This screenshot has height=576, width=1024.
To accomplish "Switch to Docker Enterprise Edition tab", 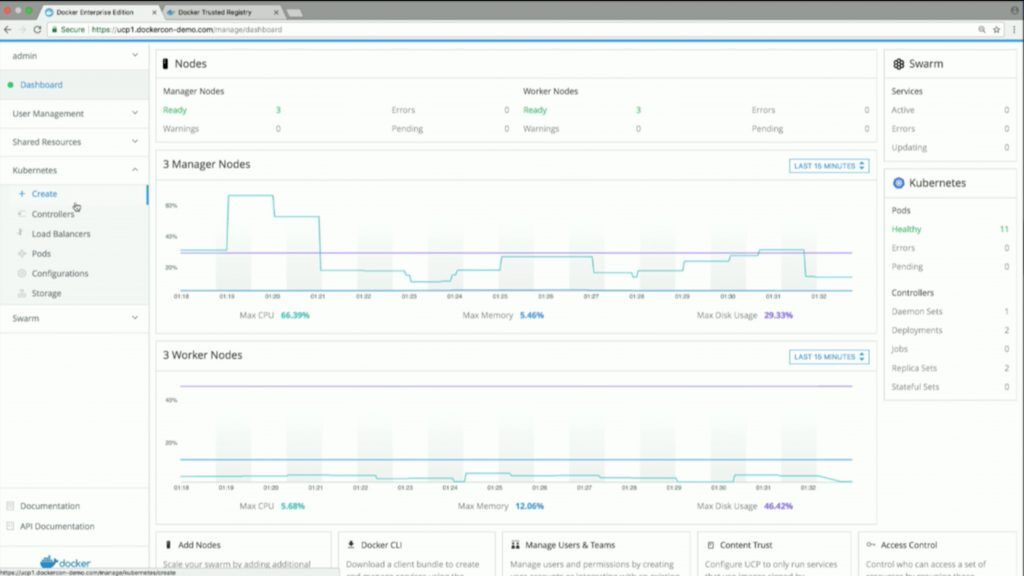I will pyautogui.click(x=95, y=12).
